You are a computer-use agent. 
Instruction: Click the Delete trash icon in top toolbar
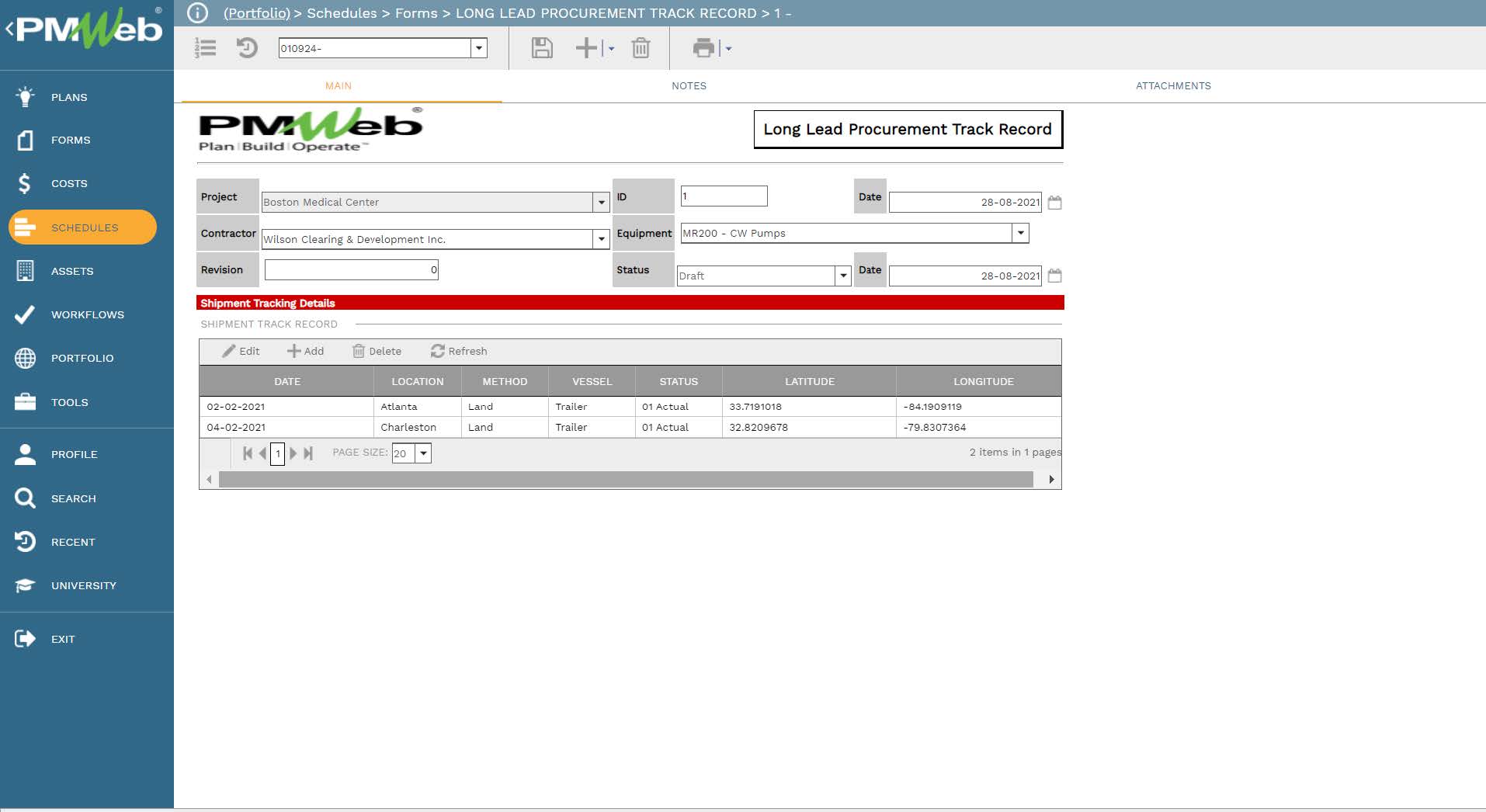641,48
